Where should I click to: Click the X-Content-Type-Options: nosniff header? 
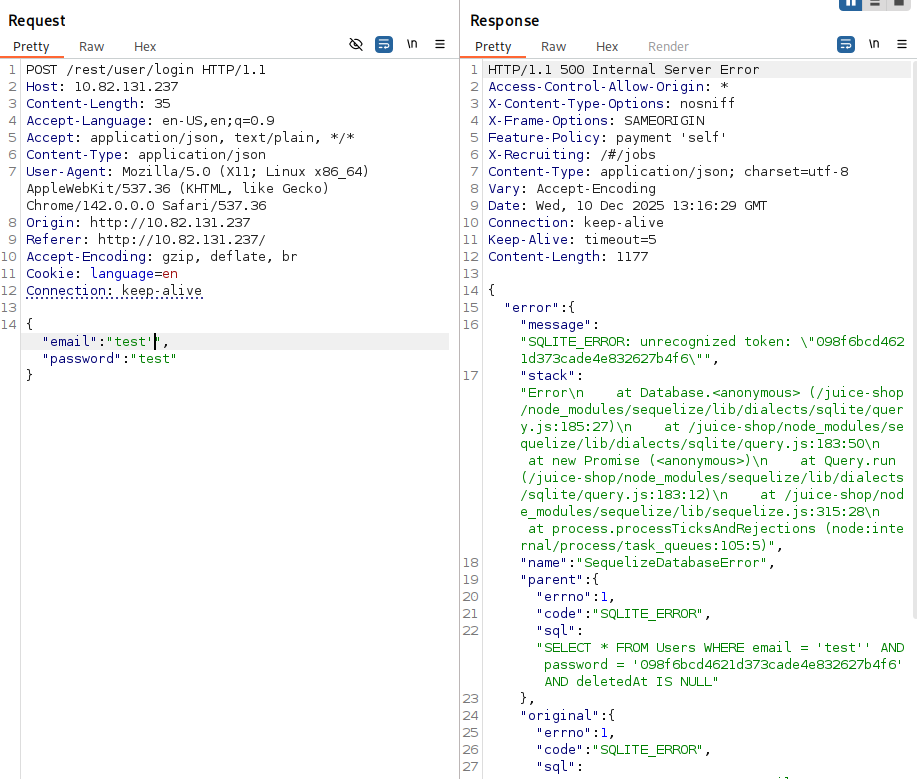(611, 104)
